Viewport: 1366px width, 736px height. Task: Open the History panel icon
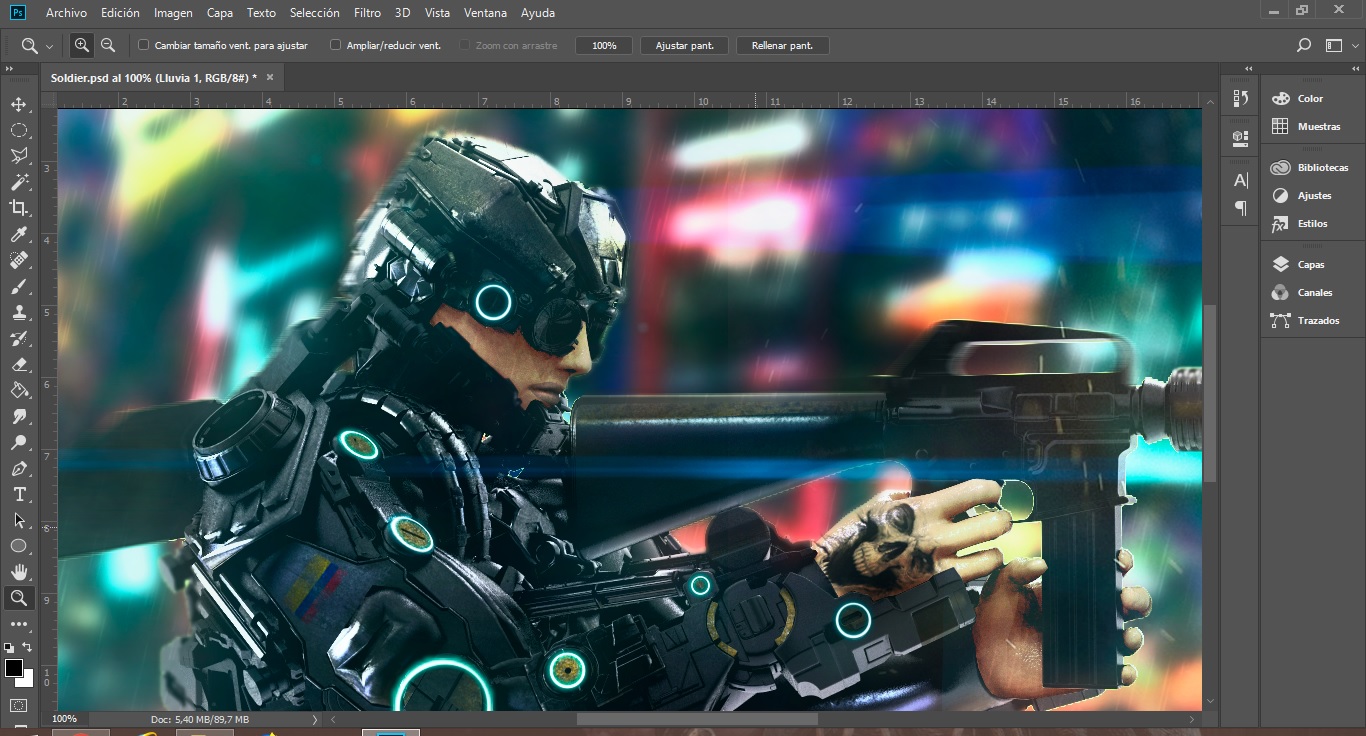(1241, 98)
